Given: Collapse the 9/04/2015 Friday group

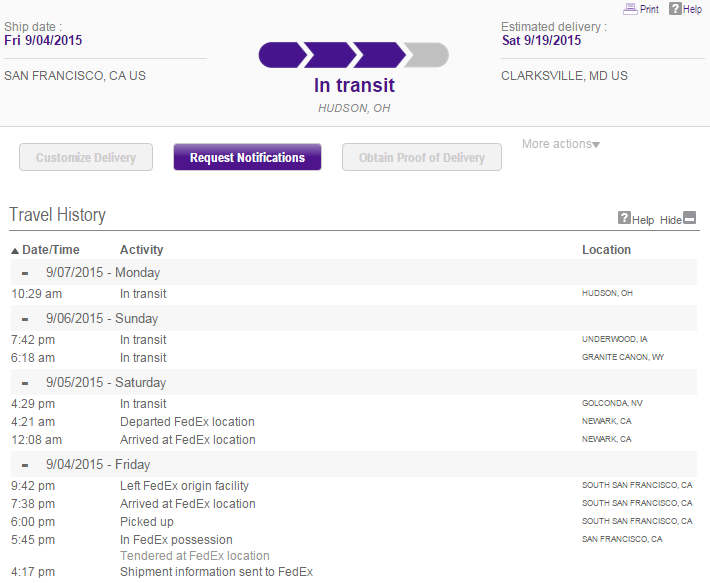Looking at the screenshot, I should [25, 465].
